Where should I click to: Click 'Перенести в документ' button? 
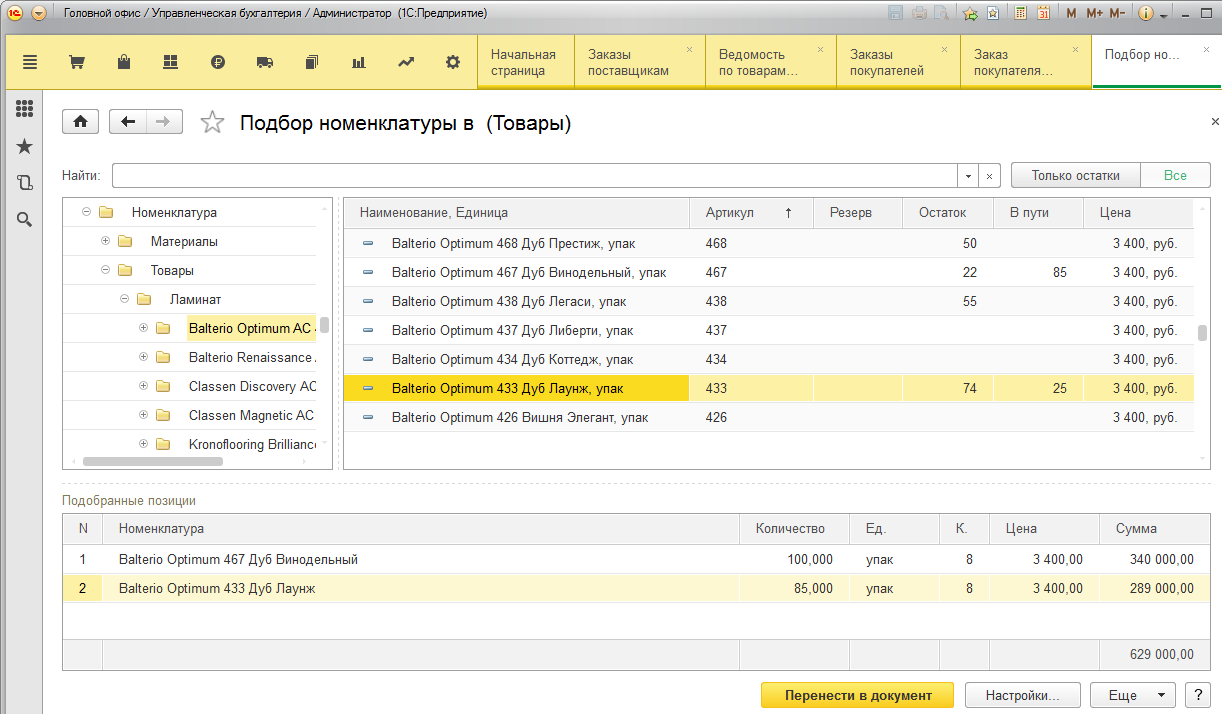coord(858,695)
